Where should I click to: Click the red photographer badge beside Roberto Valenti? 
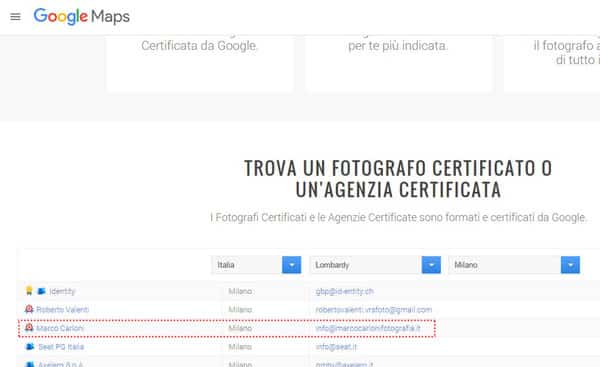(29, 309)
